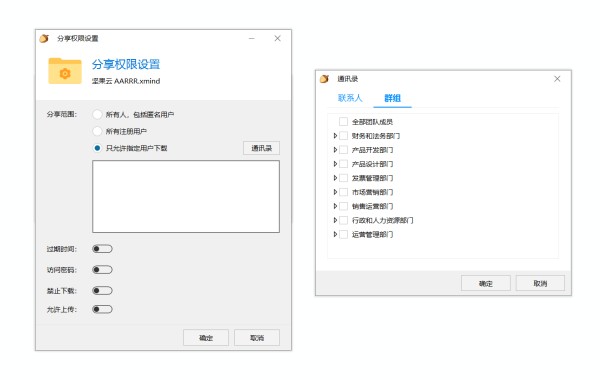Close the 通讯录 dialog
This screenshot has height=380, width=600.
point(557,78)
